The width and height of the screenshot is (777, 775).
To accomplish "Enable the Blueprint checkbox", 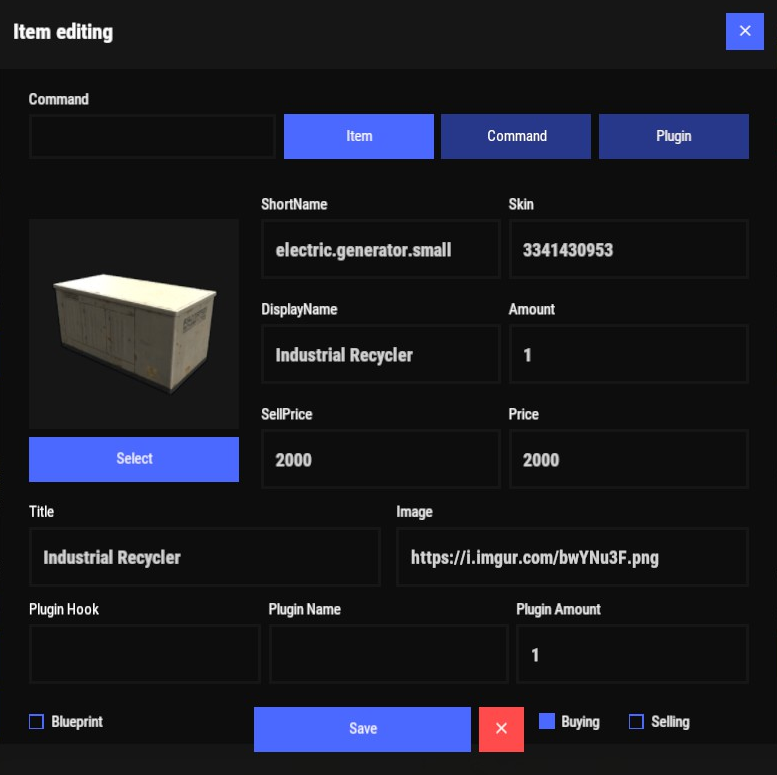I will pos(37,722).
